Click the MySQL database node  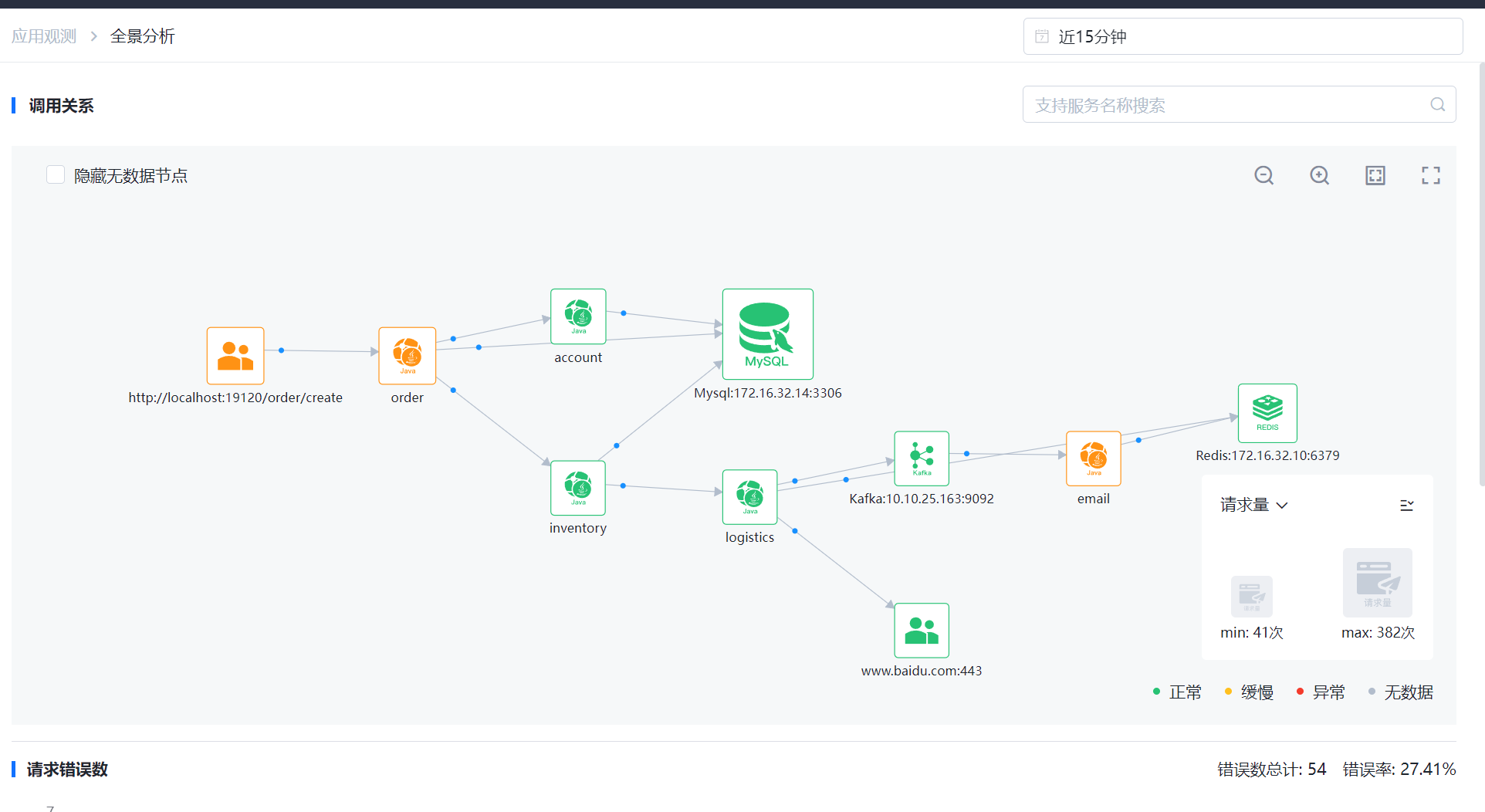point(767,333)
